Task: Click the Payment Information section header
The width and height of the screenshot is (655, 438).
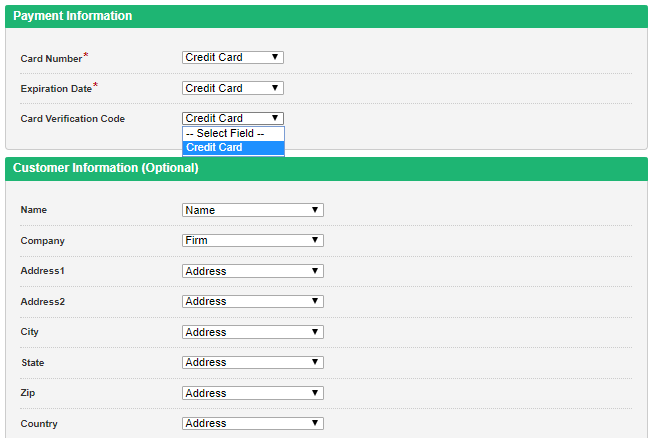Action: coord(72,16)
